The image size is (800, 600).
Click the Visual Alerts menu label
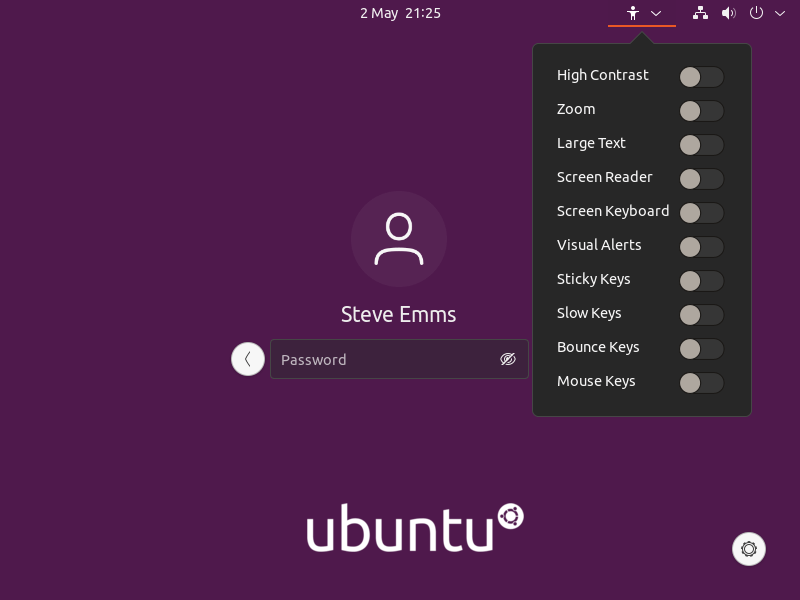pos(599,245)
